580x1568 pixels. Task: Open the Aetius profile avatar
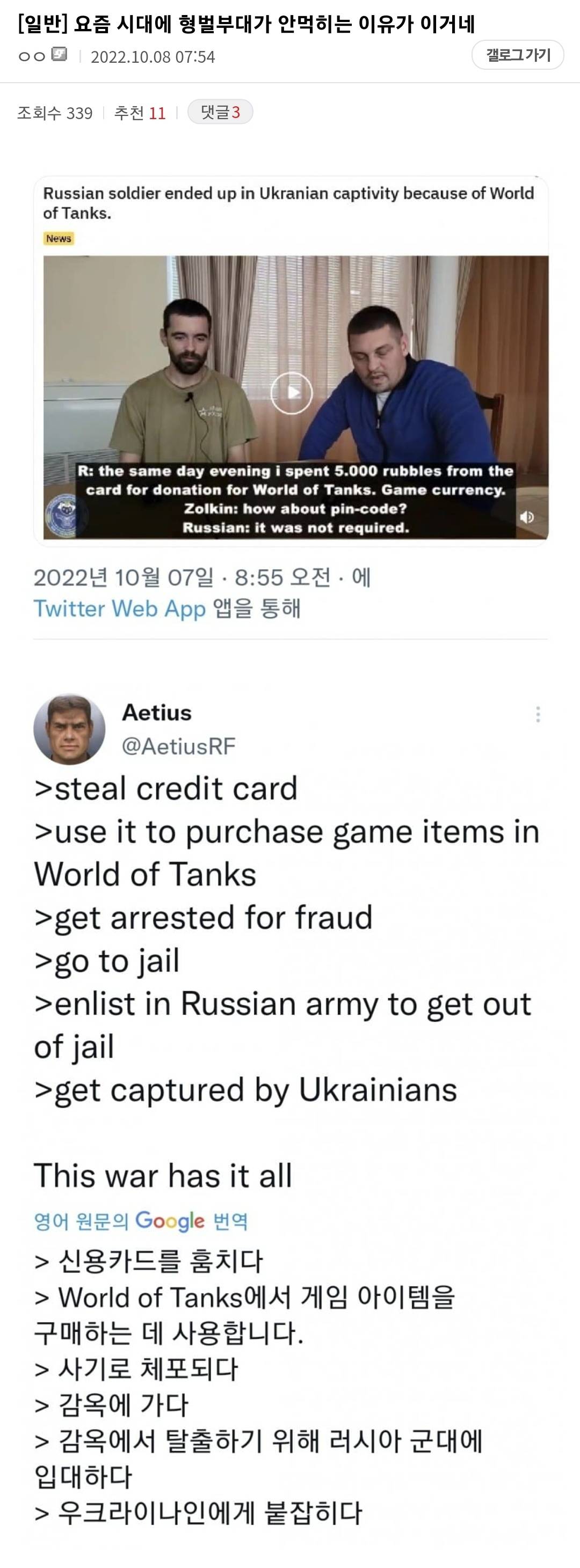[x=69, y=729]
